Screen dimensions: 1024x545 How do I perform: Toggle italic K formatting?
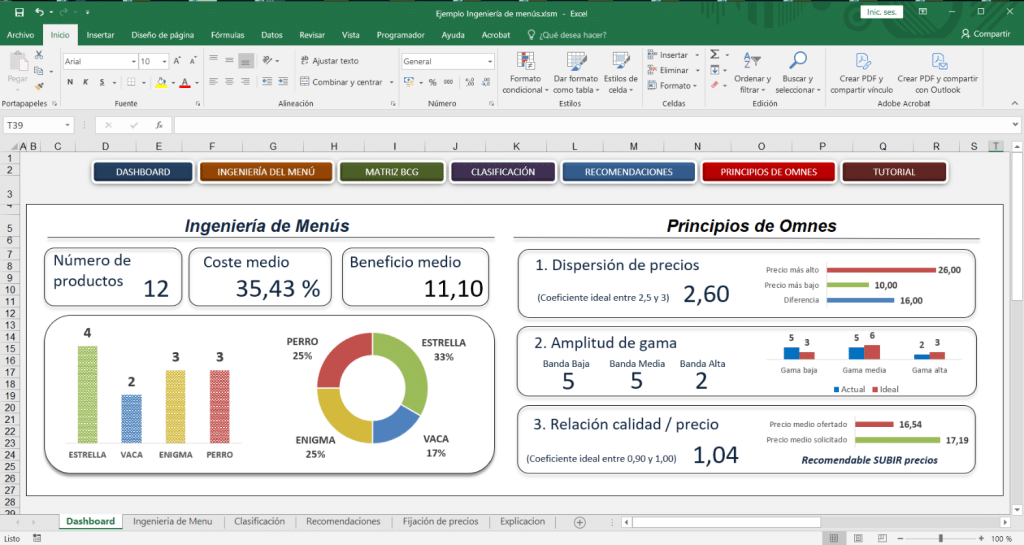[x=86, y=82]
